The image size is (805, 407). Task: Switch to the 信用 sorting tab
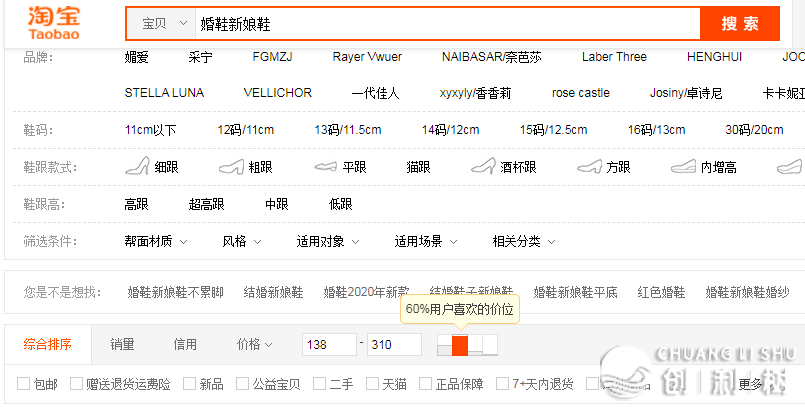(185, 344)
